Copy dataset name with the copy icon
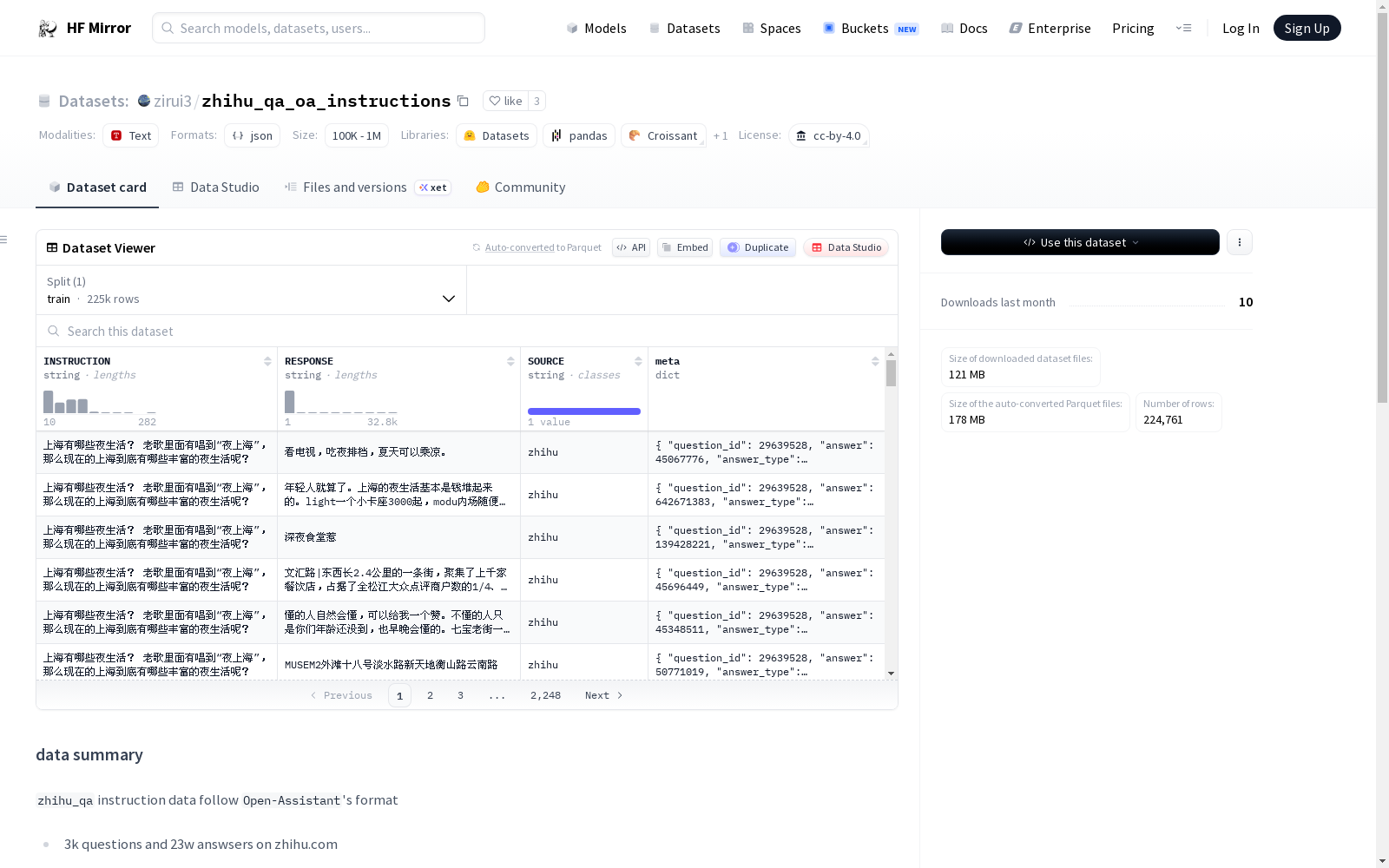The height and width of the screenshot is (868, 1389). pyautogui.click(x=463, y=101)
